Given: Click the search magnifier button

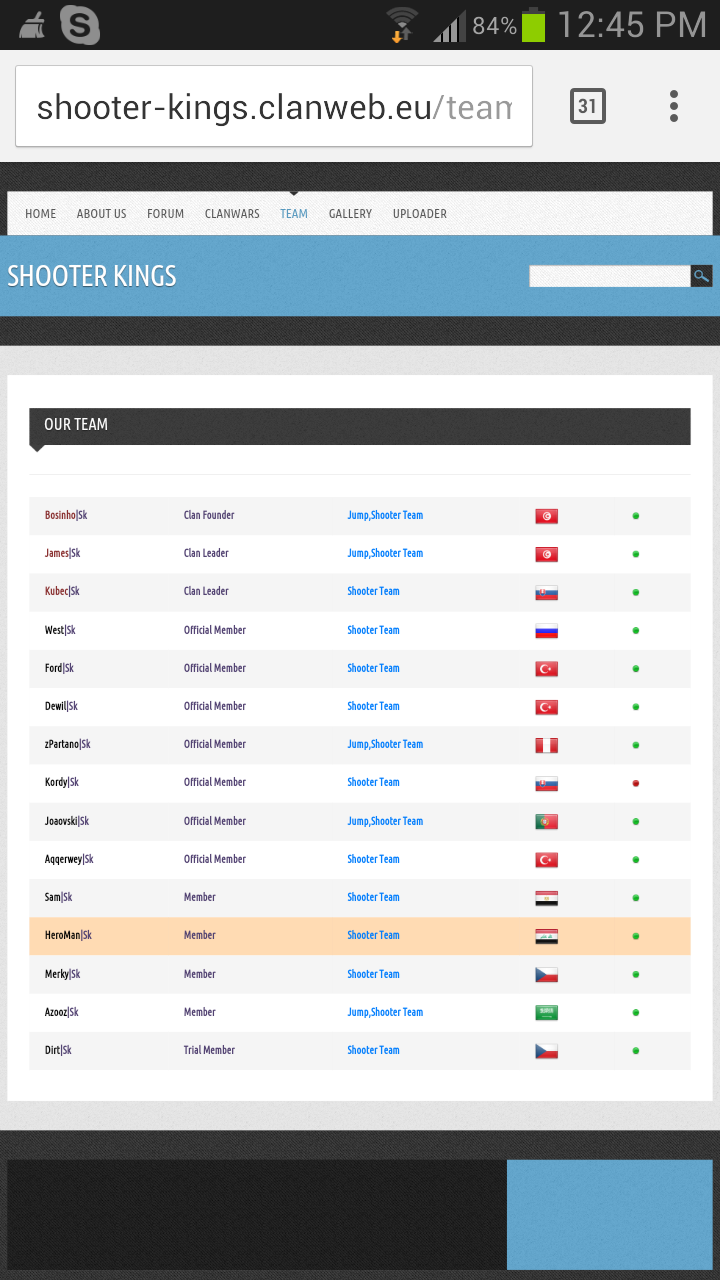Looking at the screenshot, I should click(x=702, y=276).
